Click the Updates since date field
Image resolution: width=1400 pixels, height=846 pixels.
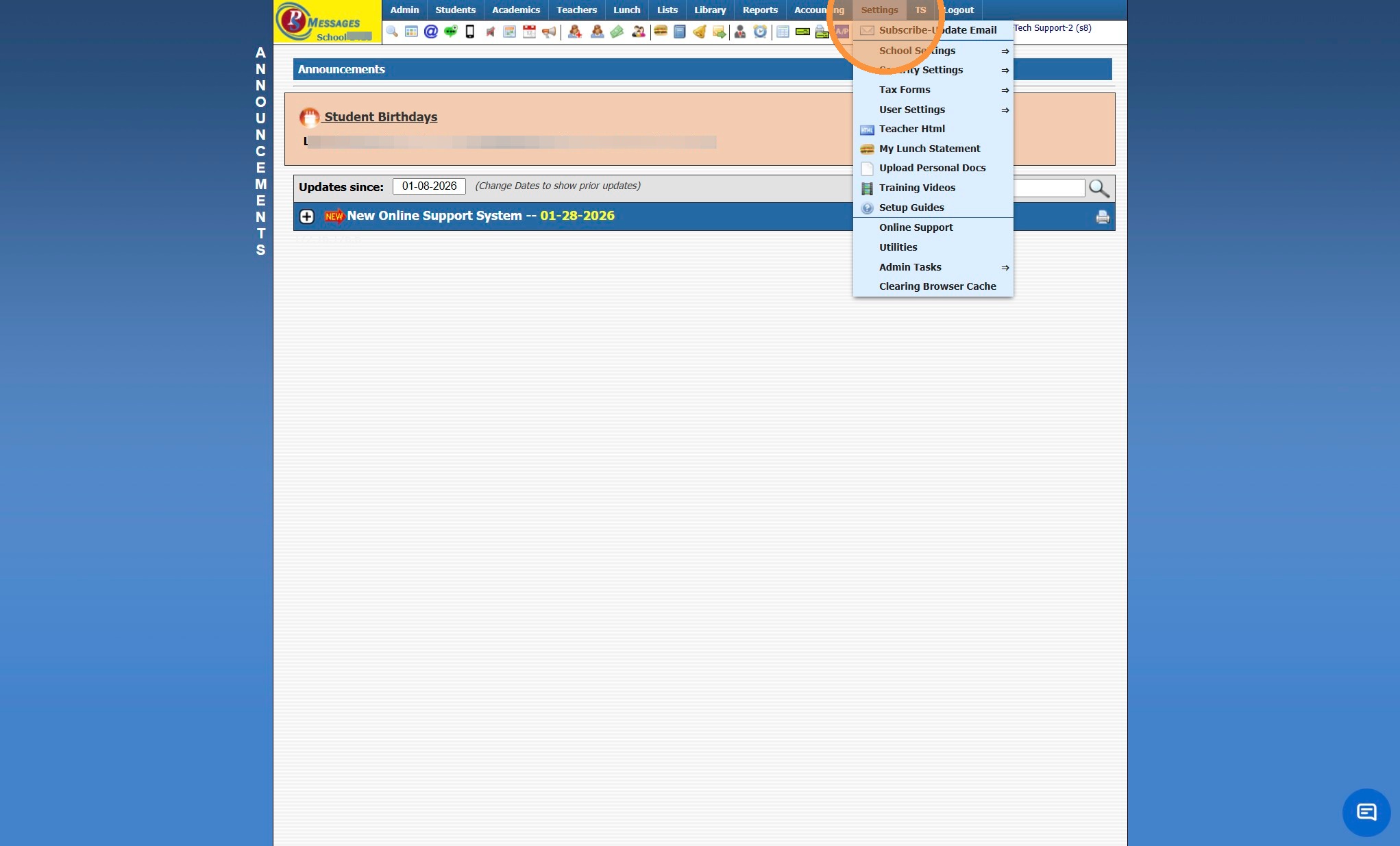(429, 186)
